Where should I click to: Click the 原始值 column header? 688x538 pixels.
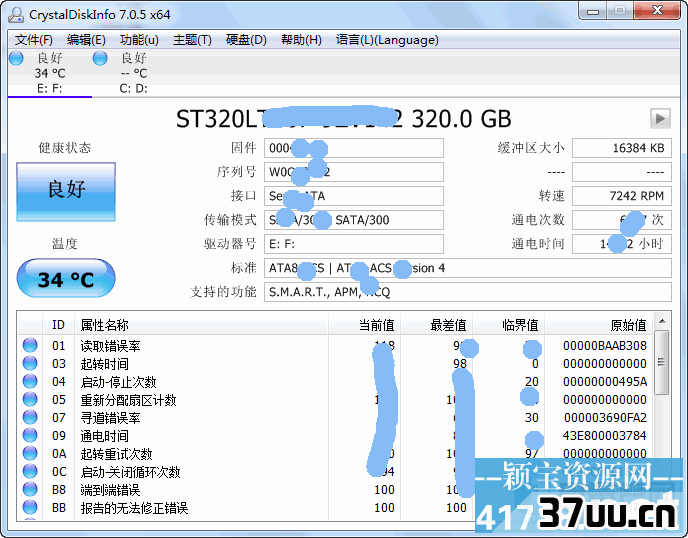pos(599,325)
